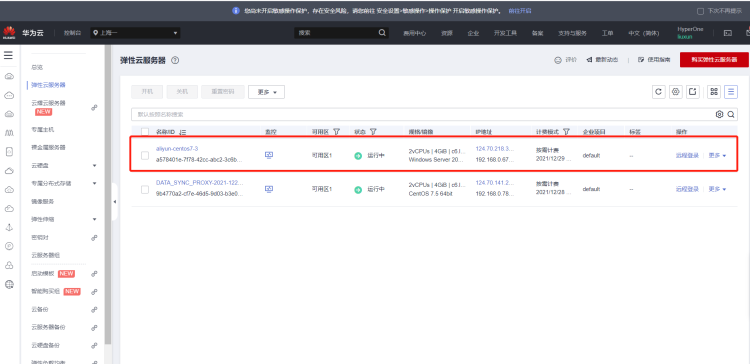Open monitoring icon for DATA_SYNC_PROXY server
The height and width of the screenshot is (364, 750).
269,189
